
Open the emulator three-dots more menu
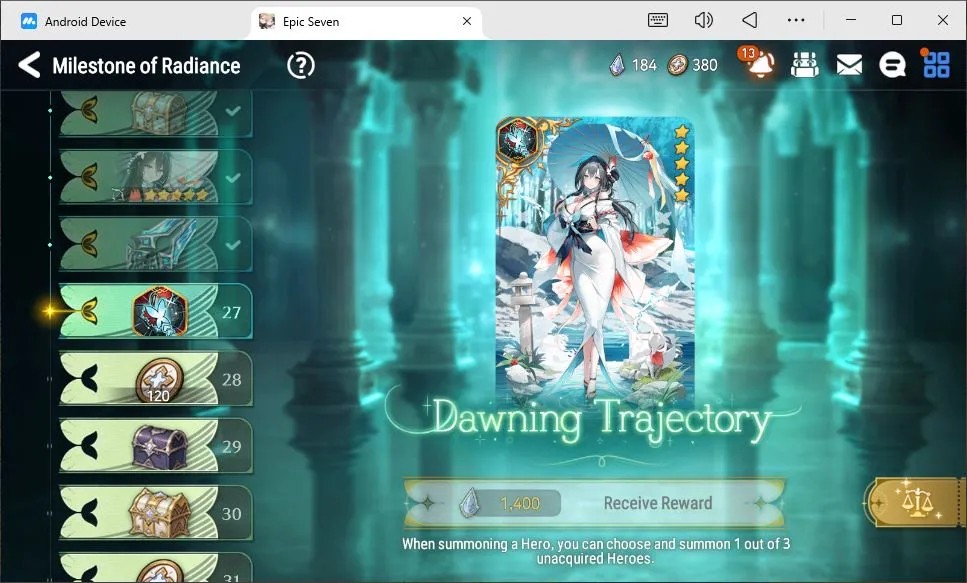point(796,20)
